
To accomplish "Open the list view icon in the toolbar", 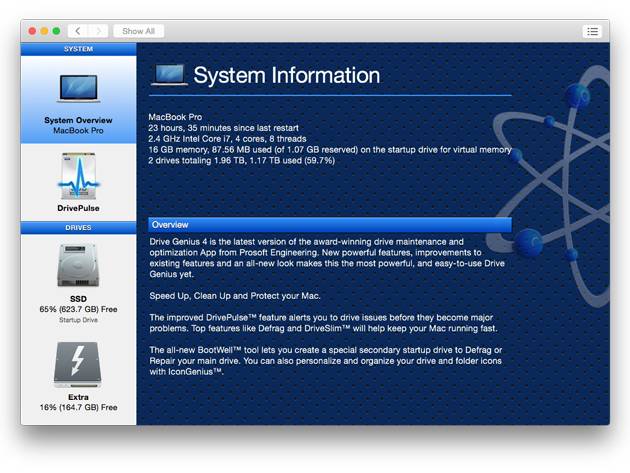I will [x=592, y=31].
